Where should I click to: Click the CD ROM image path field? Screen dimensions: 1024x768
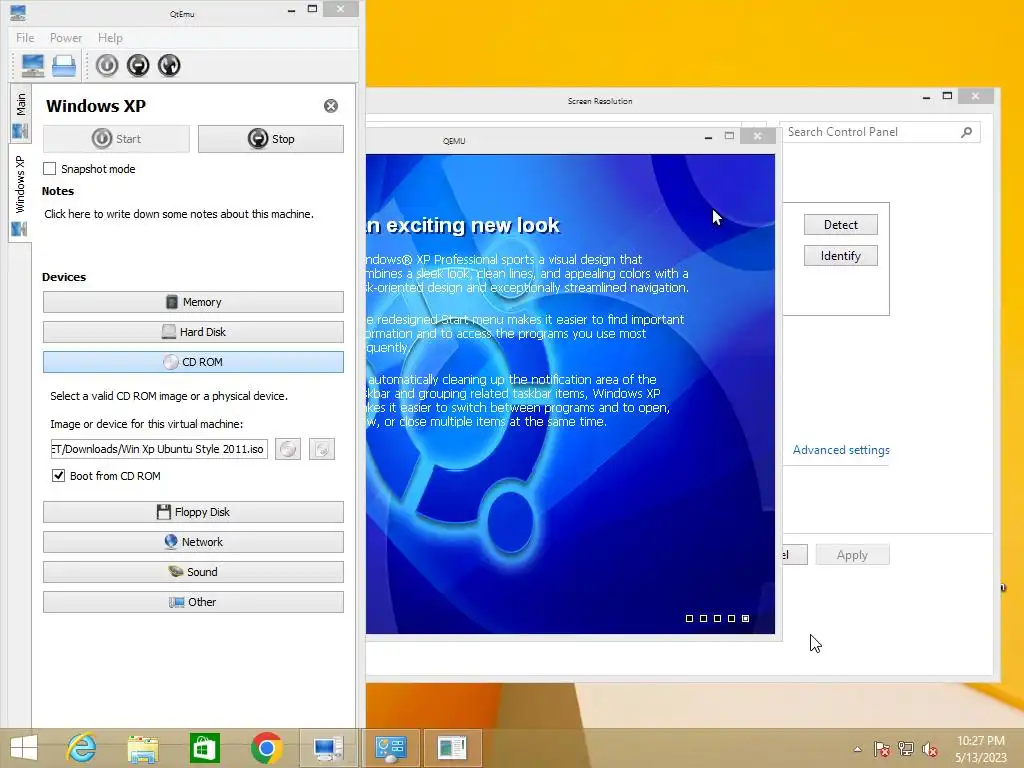pos(159,449)
